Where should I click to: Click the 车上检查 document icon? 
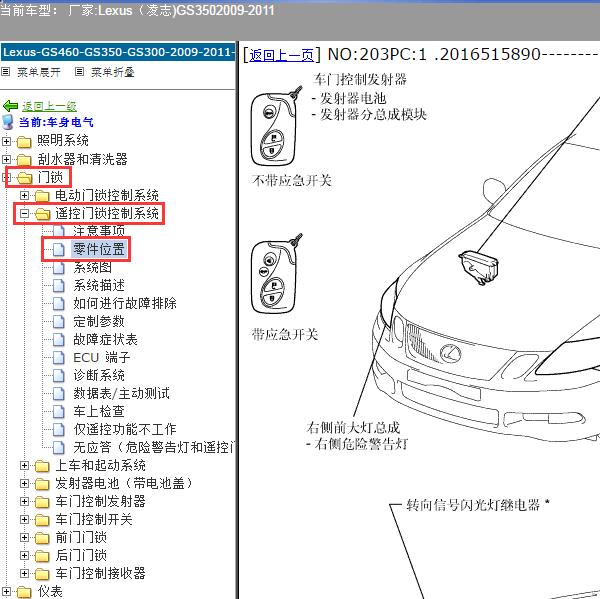[59, 411]
